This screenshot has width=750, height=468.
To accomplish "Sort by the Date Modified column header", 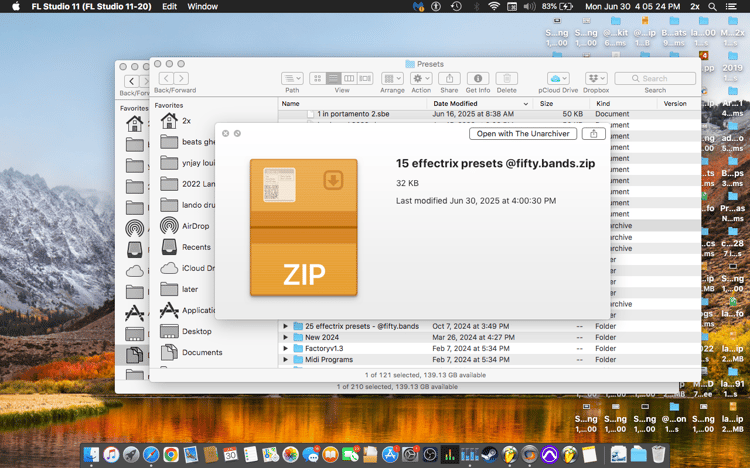I will tap(480, 103).
